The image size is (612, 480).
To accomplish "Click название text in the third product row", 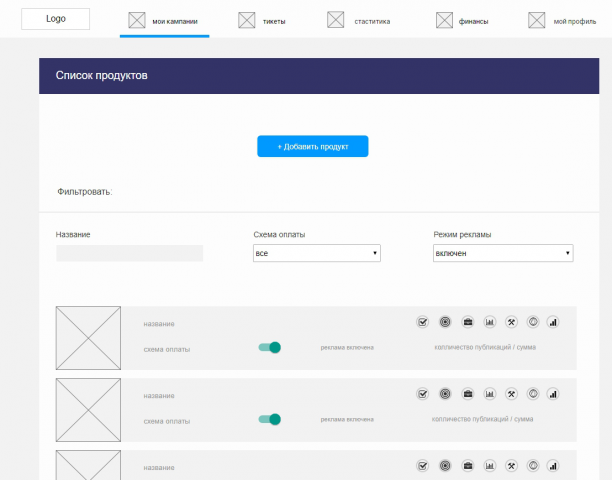I will pyautogui.click(x=159, y=468).
